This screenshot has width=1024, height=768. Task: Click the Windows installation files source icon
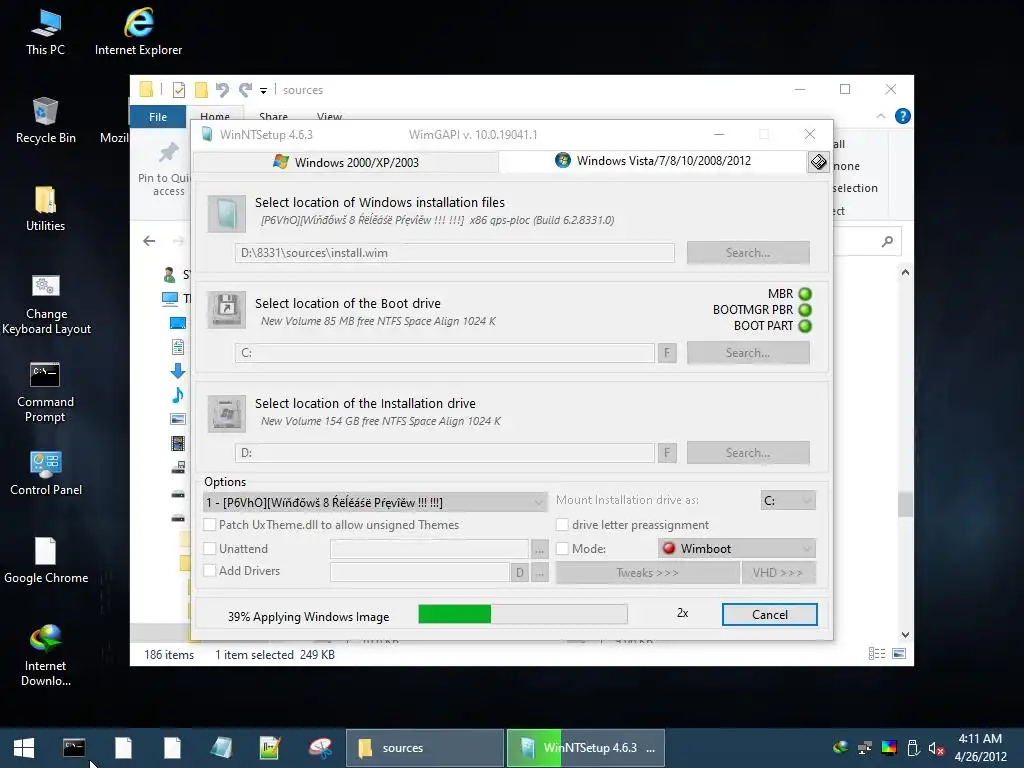(x=227, y=214)
